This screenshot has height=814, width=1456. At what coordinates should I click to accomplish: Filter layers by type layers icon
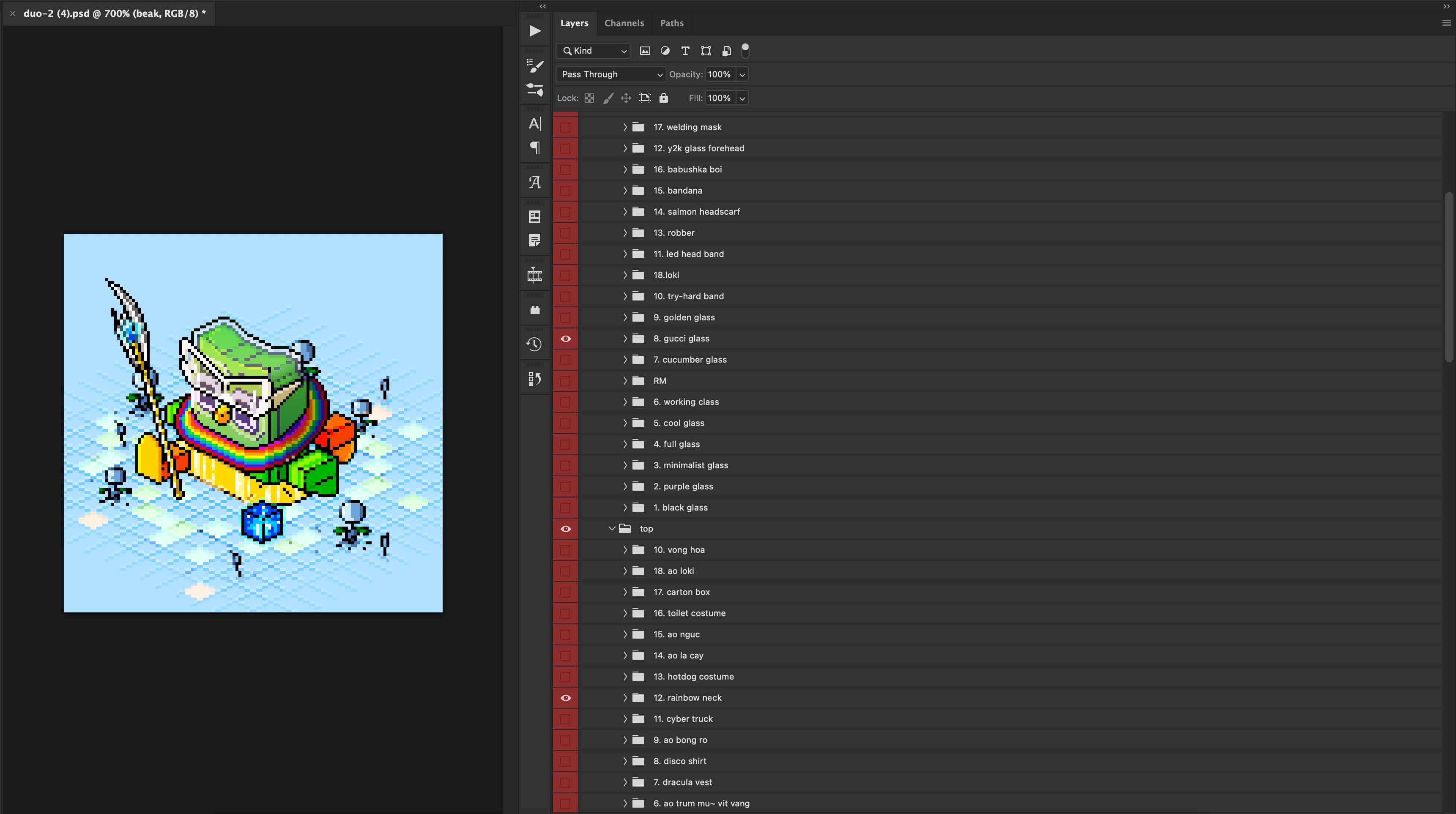coord(685,51)
